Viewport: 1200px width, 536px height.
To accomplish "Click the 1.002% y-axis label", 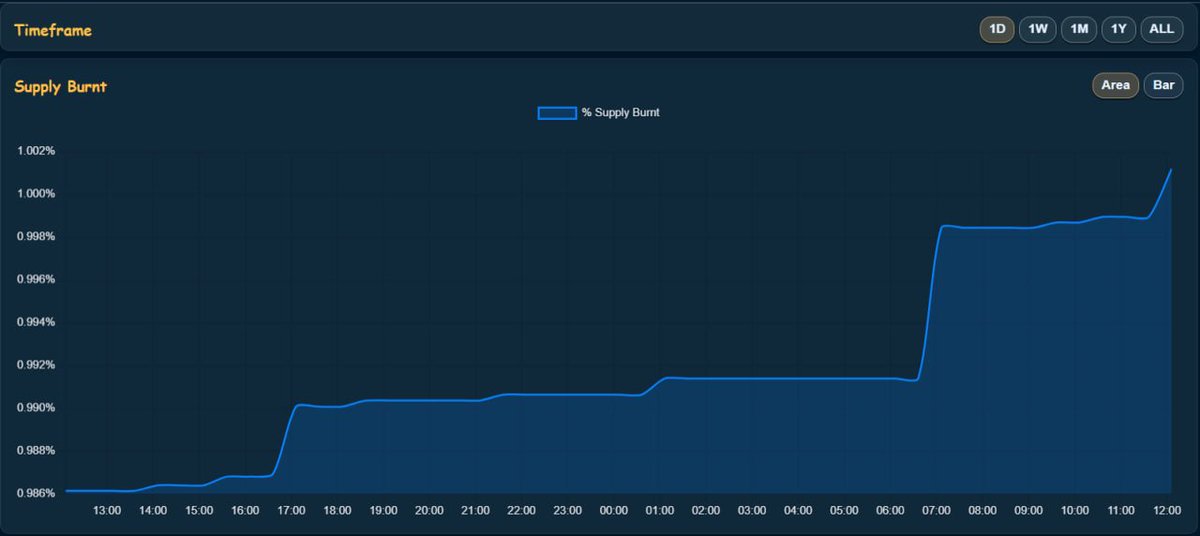I will [x=35, y=151].
